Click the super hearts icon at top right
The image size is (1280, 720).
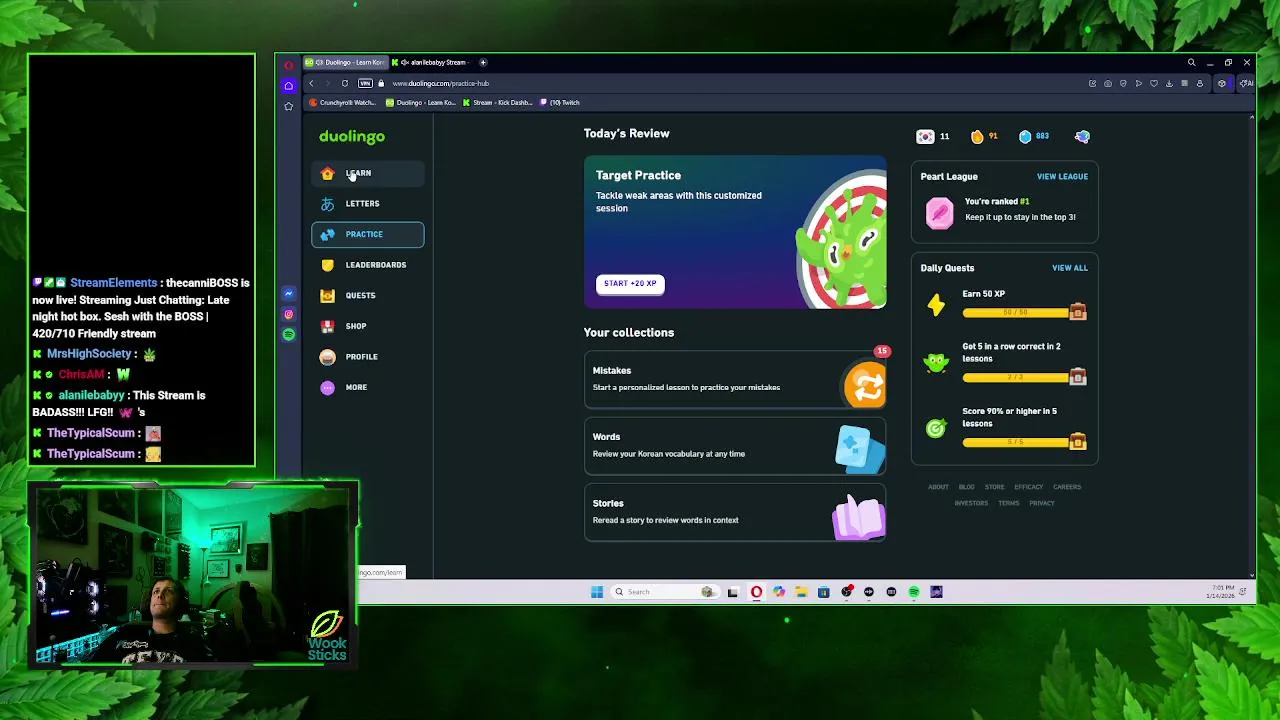[1082, 136]
